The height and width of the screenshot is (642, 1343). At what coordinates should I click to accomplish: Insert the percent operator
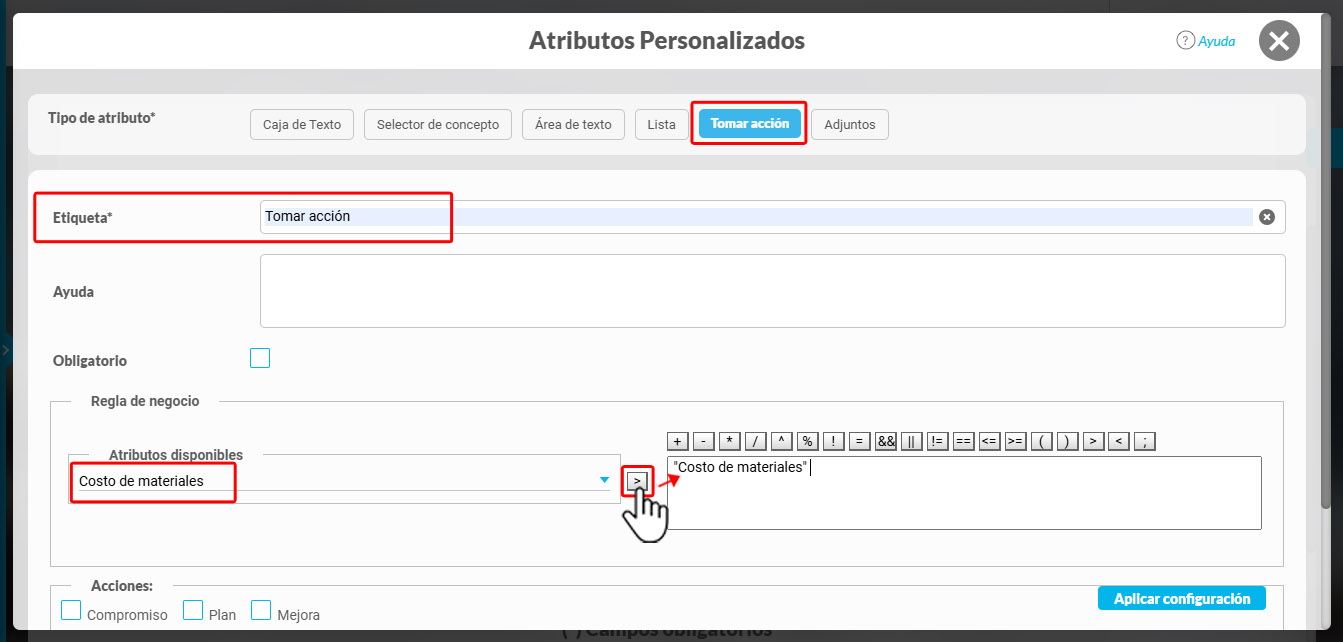808,441
